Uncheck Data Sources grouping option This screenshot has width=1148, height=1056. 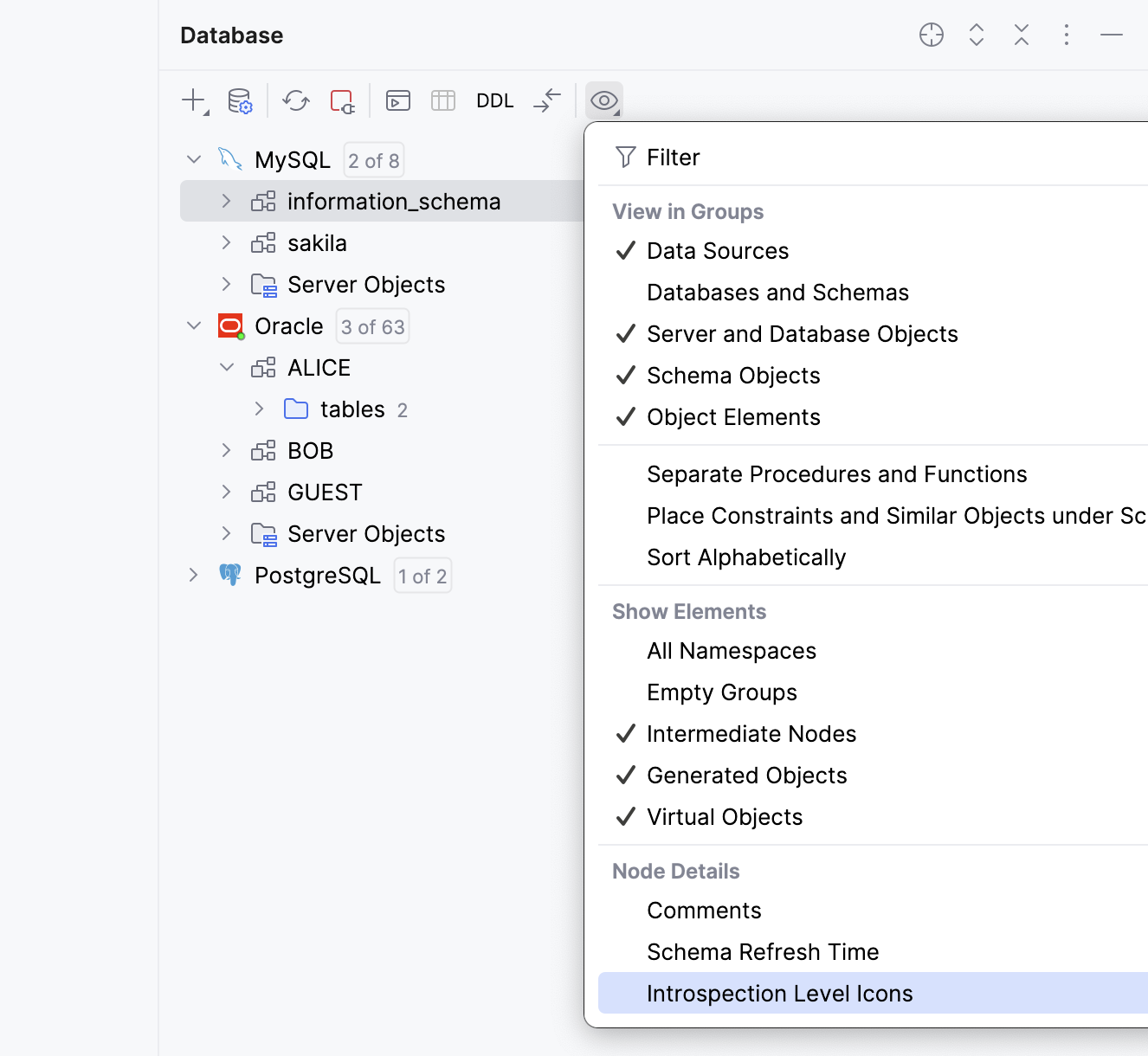718,251
